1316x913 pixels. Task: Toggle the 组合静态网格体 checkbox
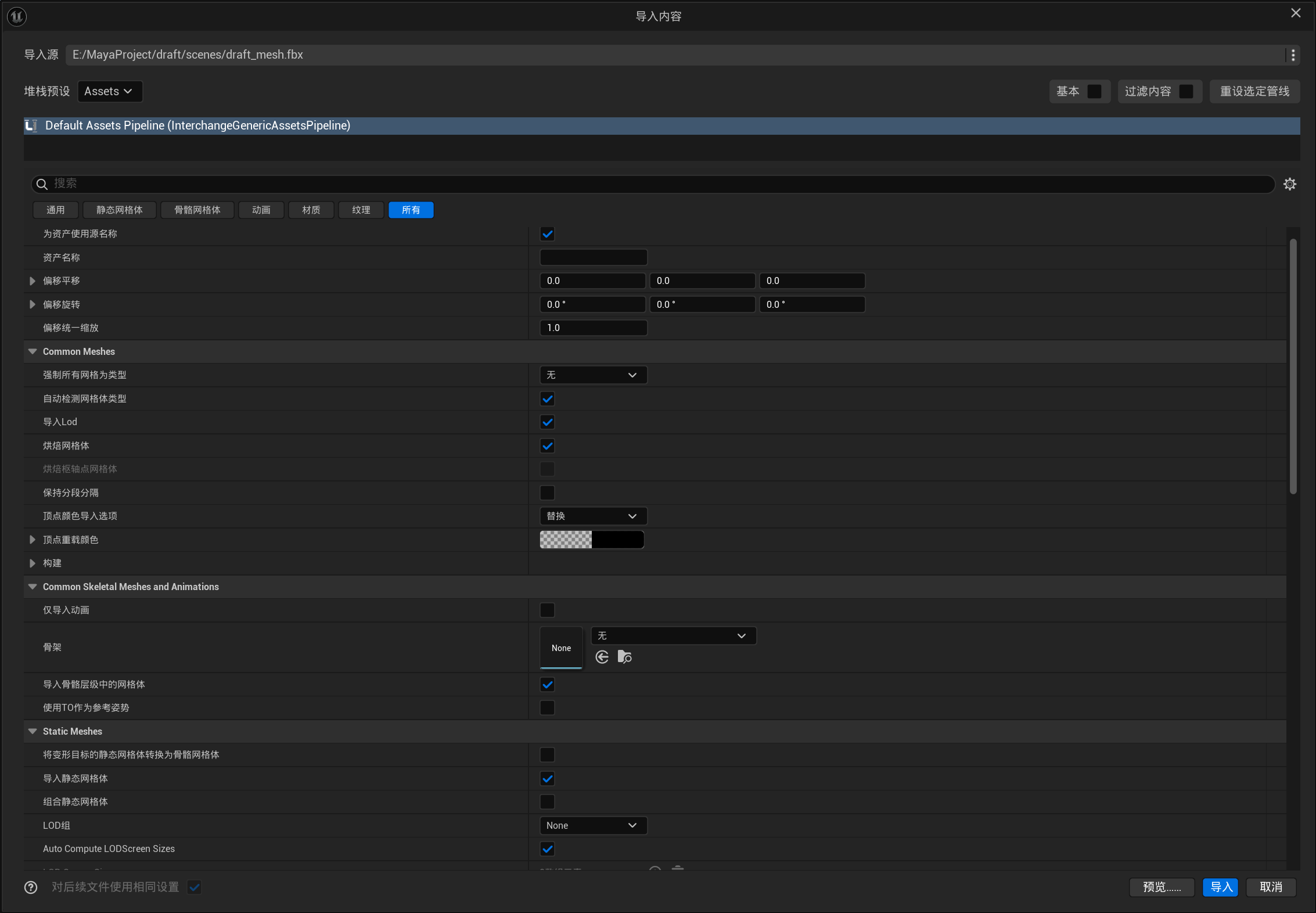pos(547,801)
